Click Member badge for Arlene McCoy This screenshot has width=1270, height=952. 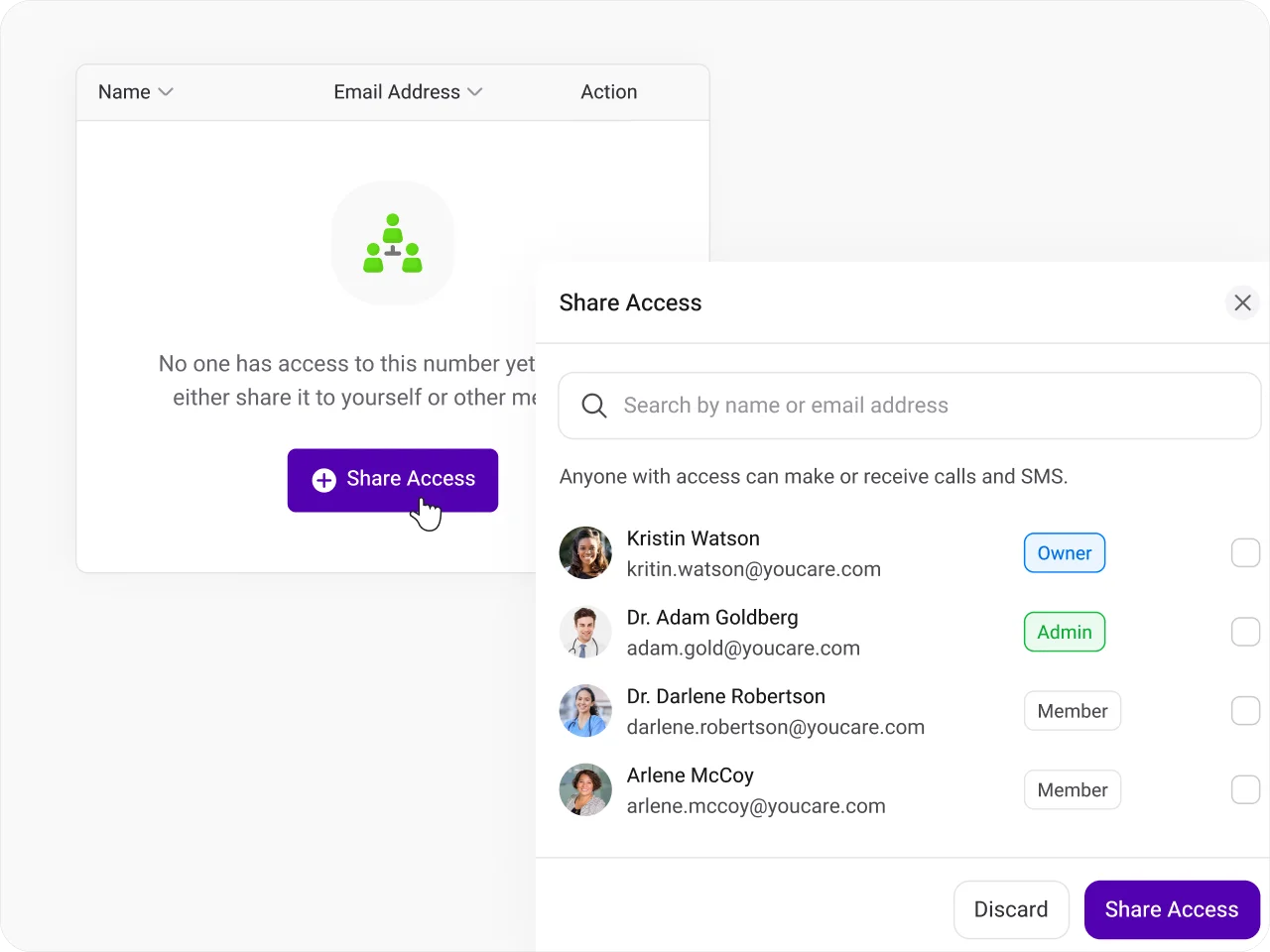[x=1073, y=790]
